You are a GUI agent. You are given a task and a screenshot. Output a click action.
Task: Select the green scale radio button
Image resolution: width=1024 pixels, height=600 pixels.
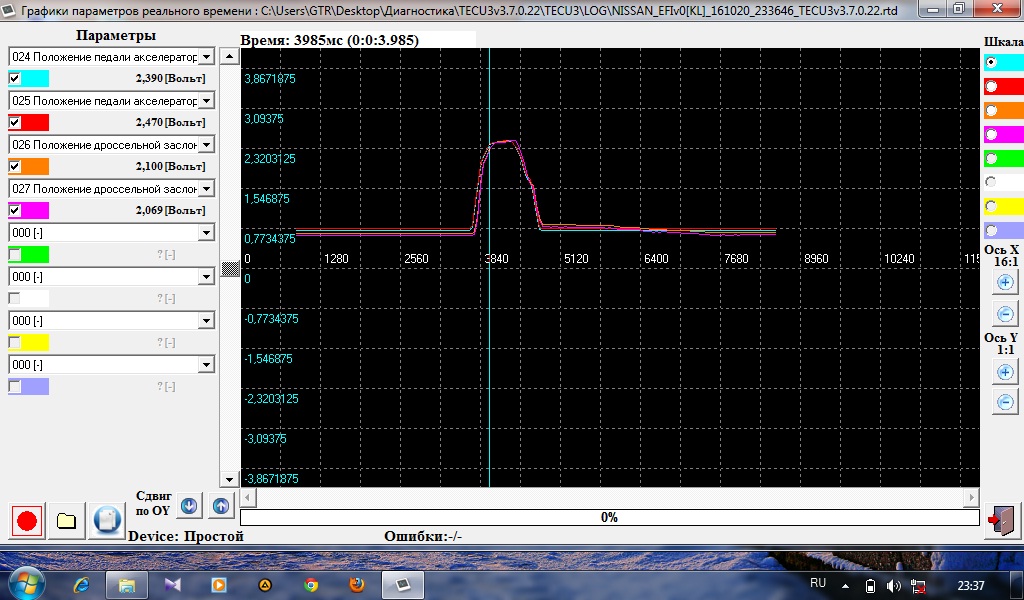pos(991,159)
